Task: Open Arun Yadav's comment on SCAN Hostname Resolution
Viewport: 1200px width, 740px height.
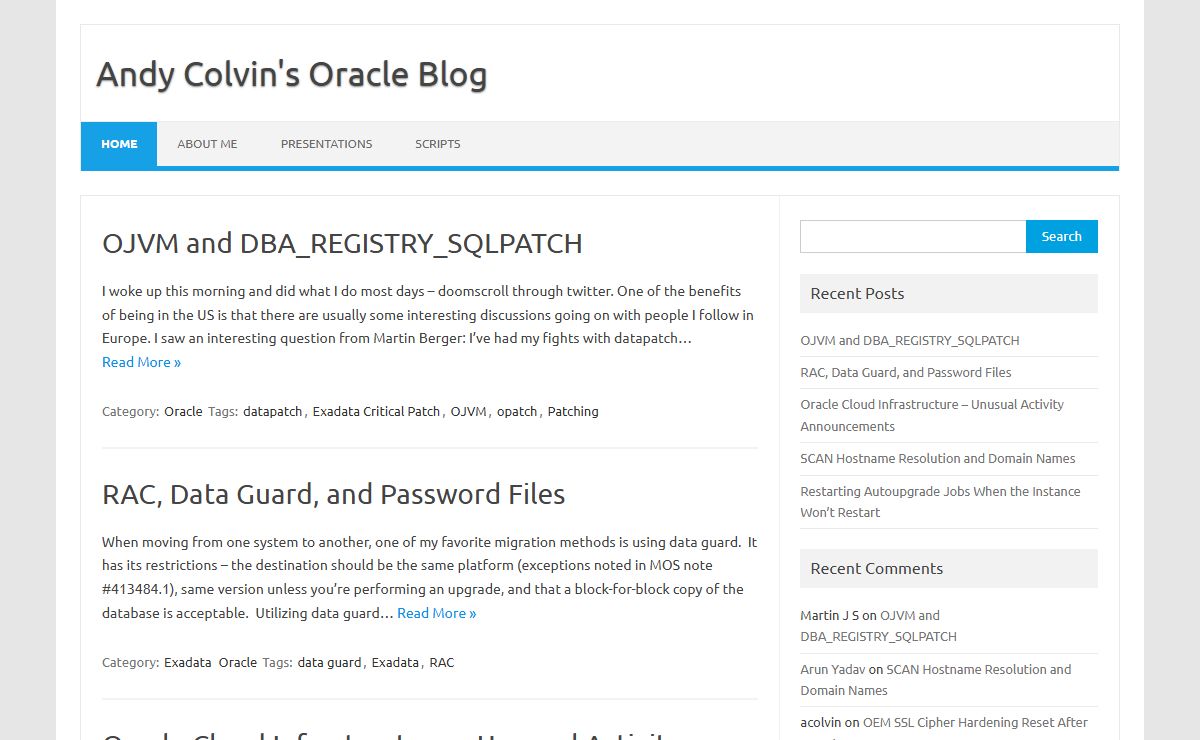Action: [x=936, y=679]
